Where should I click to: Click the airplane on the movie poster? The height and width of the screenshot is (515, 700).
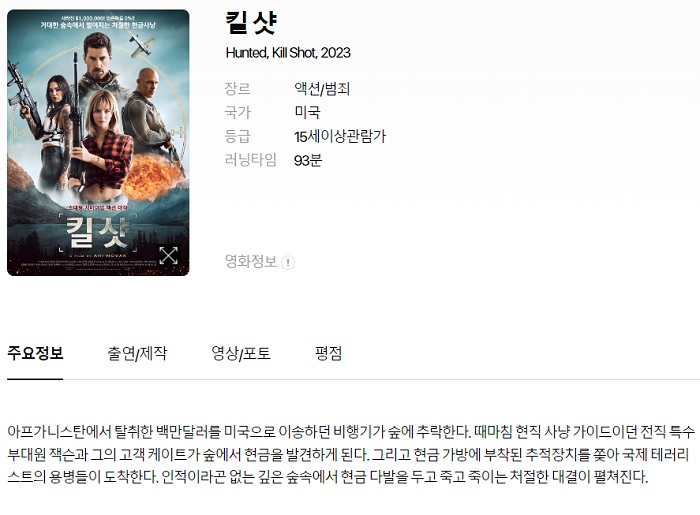coord(142,45)
